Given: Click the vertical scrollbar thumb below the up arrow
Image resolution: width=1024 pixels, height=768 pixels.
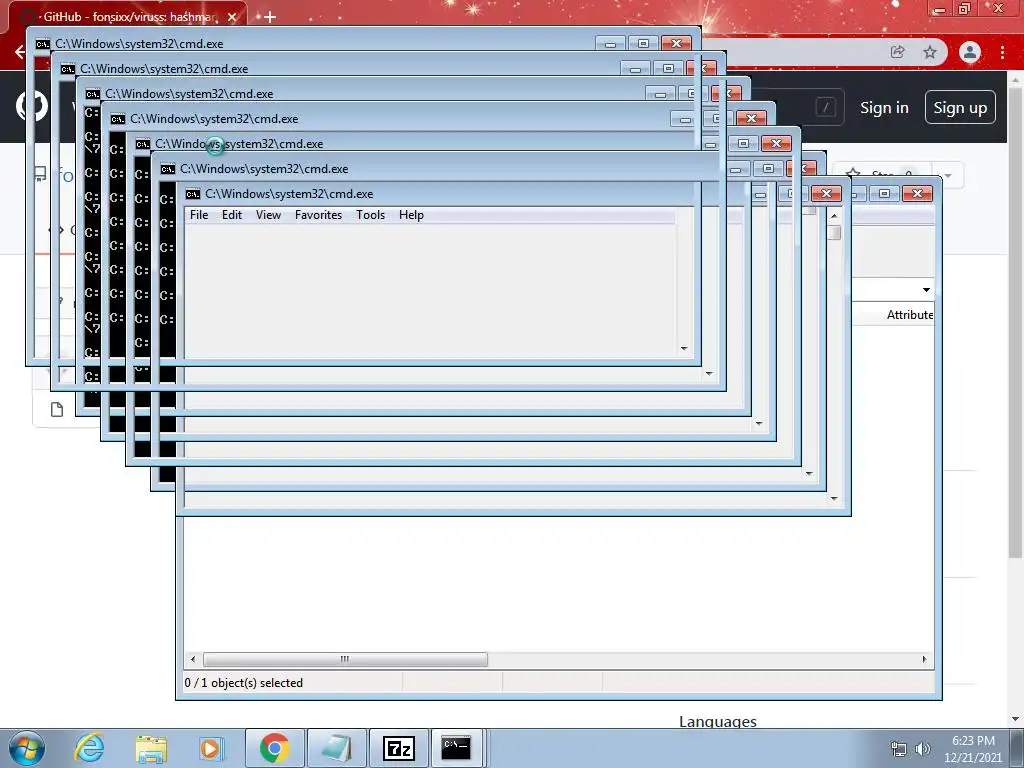Looking at the screenshot, I should 834,232.
